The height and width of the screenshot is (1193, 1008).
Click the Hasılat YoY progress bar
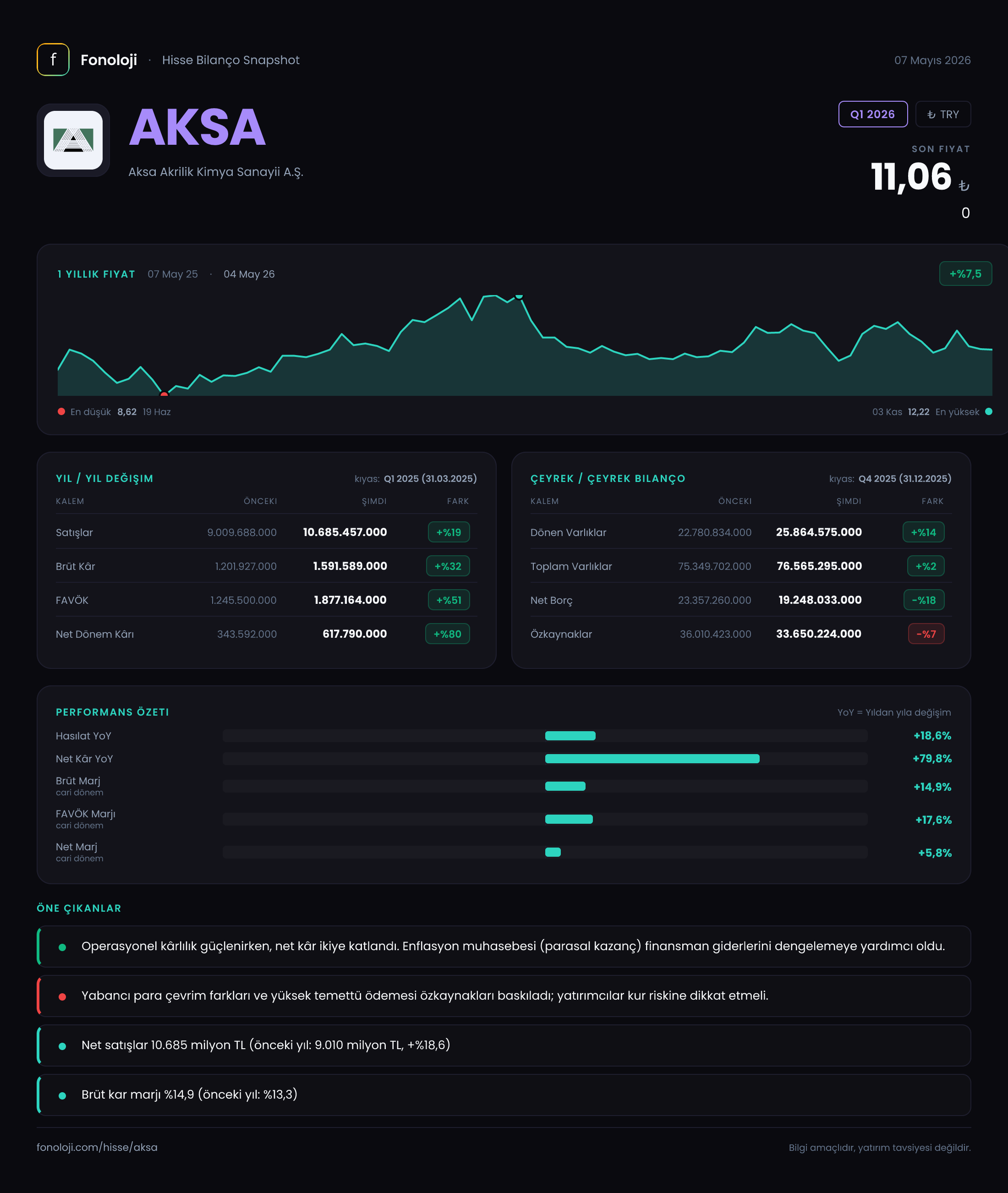click(x=545, y=736)
